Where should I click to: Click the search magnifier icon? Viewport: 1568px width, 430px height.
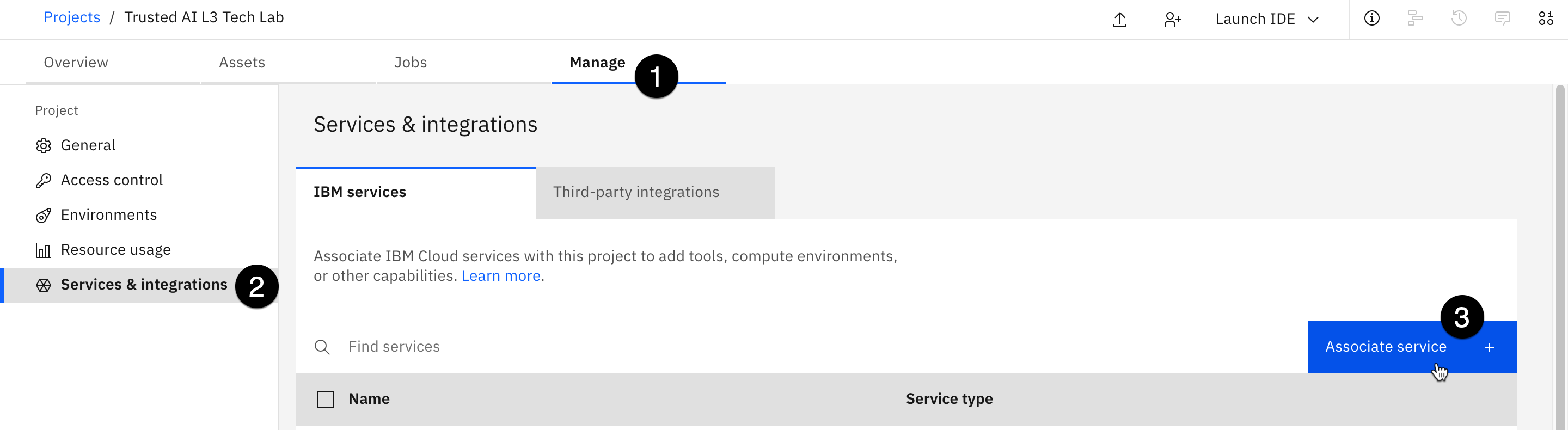tap(322, 347)
